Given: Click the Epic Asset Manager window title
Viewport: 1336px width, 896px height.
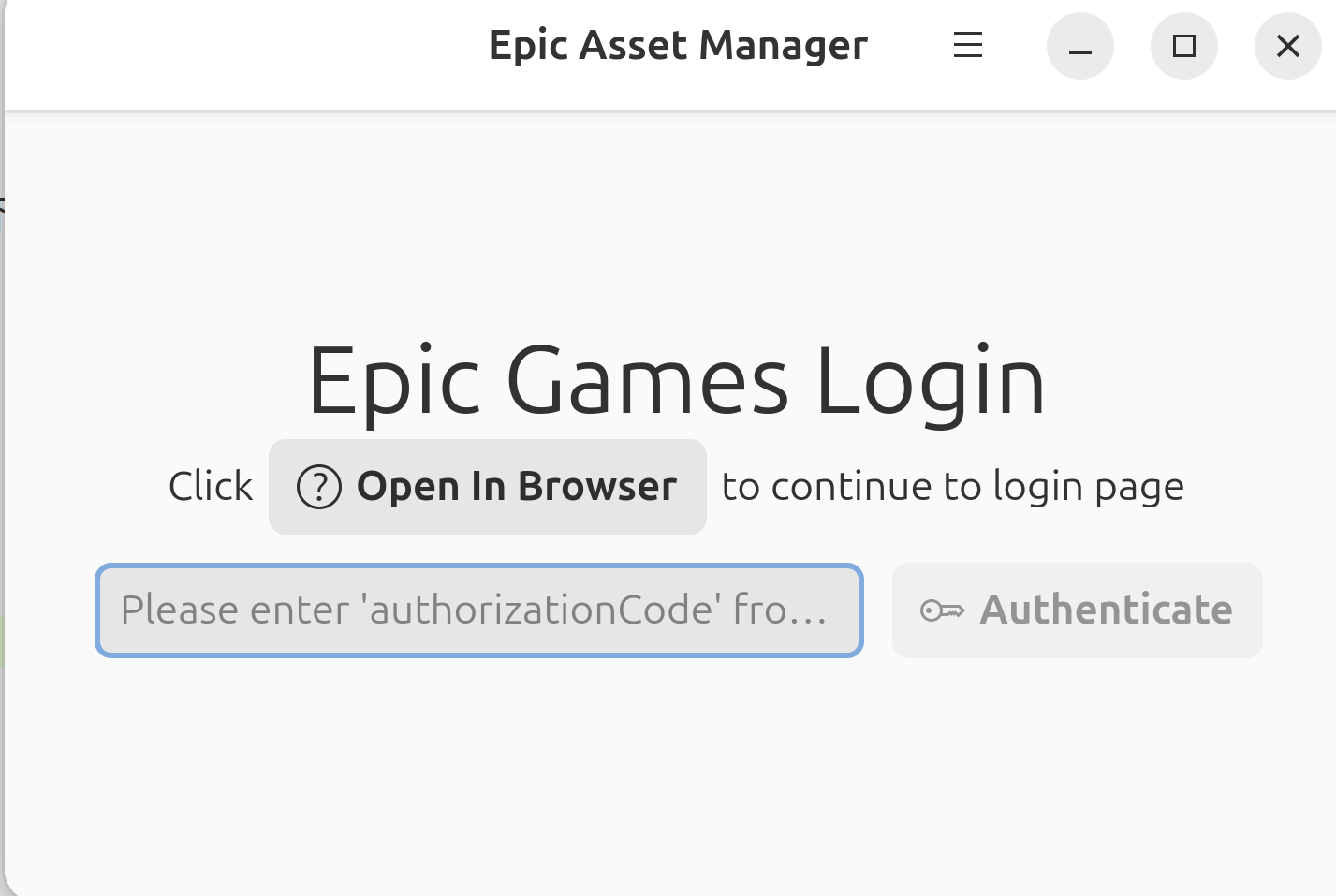Looking at the screenshot, I should (677, 45).
